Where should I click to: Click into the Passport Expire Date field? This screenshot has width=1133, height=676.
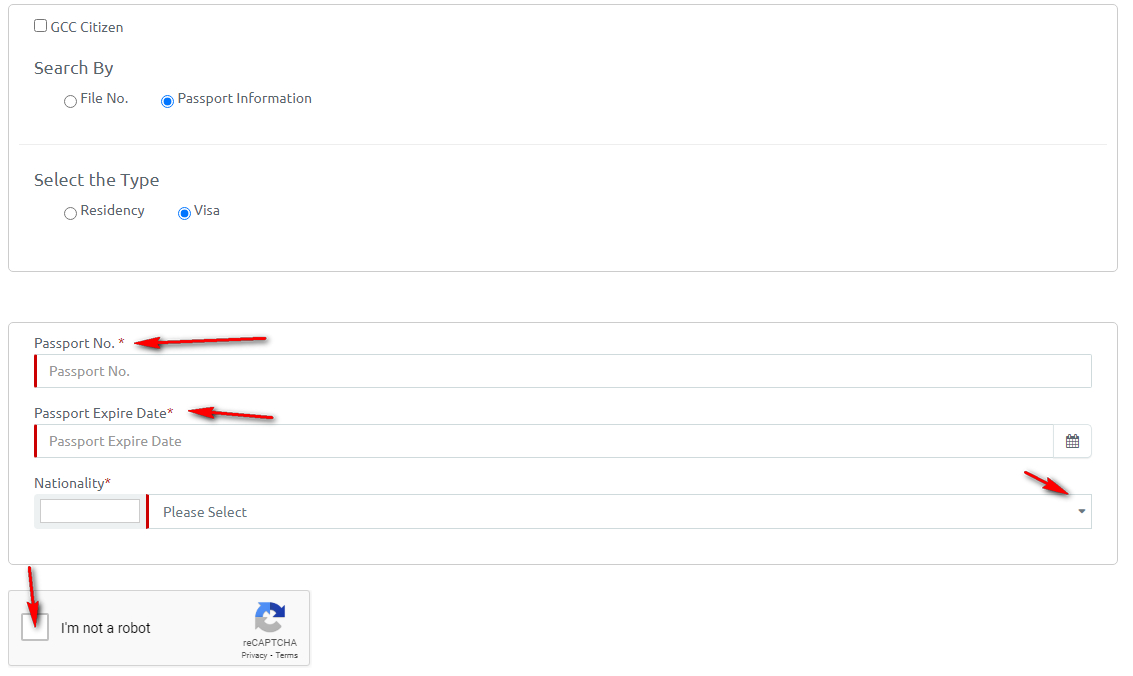click(545, 441)
